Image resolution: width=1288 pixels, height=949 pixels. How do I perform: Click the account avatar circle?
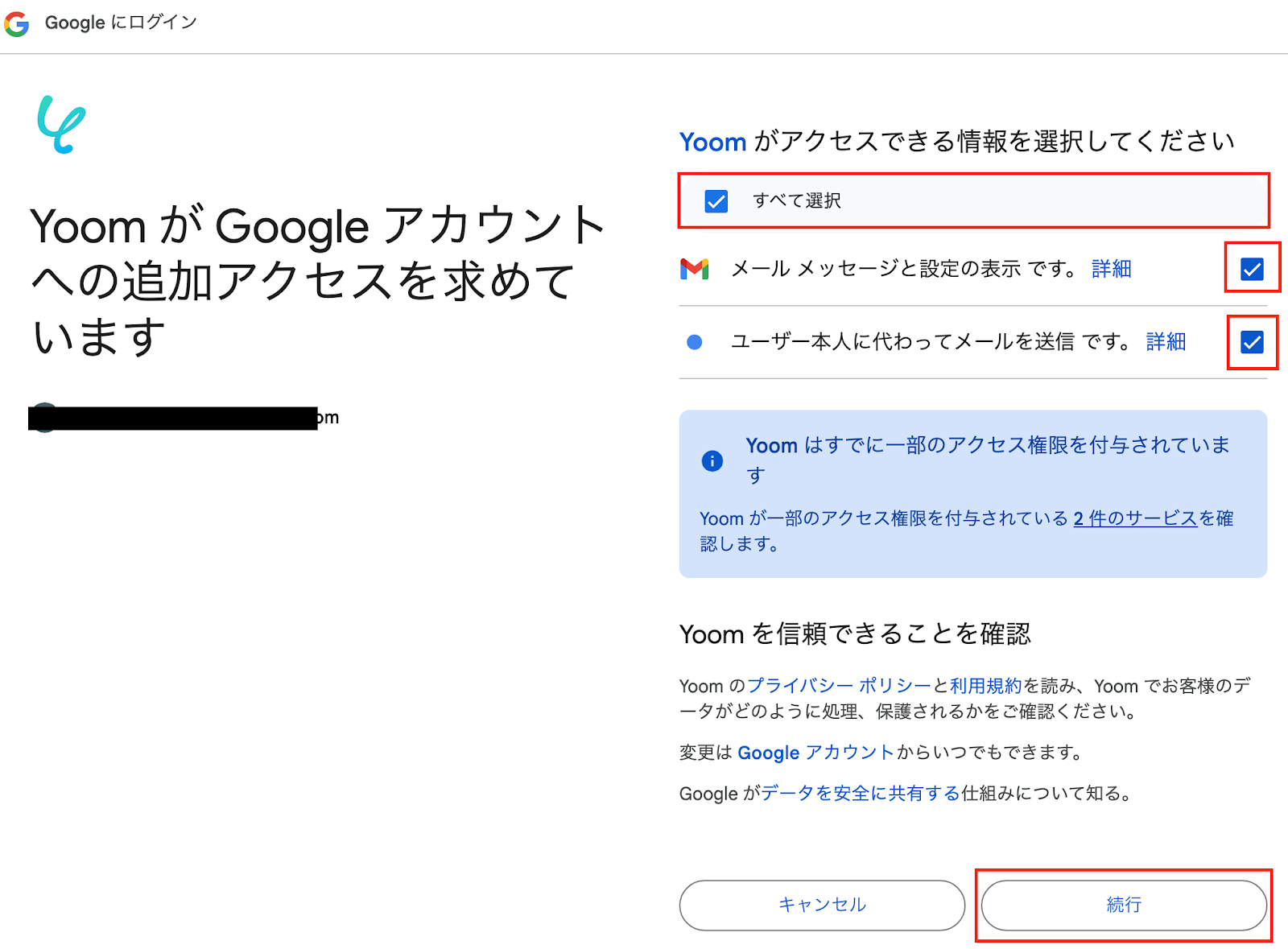tap(44, 417)
